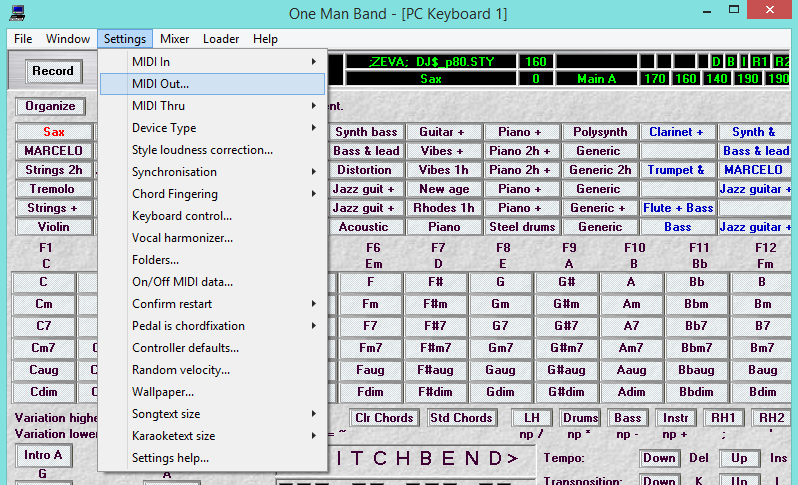Expand the Karaoketext size submenu
Image resolution: width=798 pixels, height=485 pixels.
click(x=212, y=436)
